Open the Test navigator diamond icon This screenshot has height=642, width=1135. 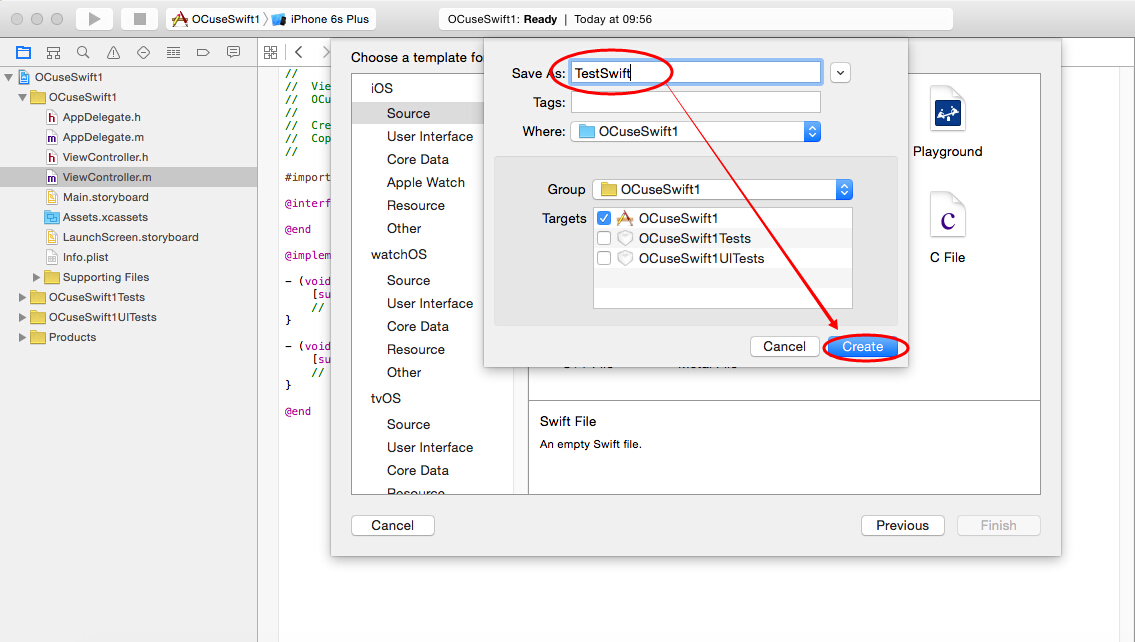(x=143, y=52)
